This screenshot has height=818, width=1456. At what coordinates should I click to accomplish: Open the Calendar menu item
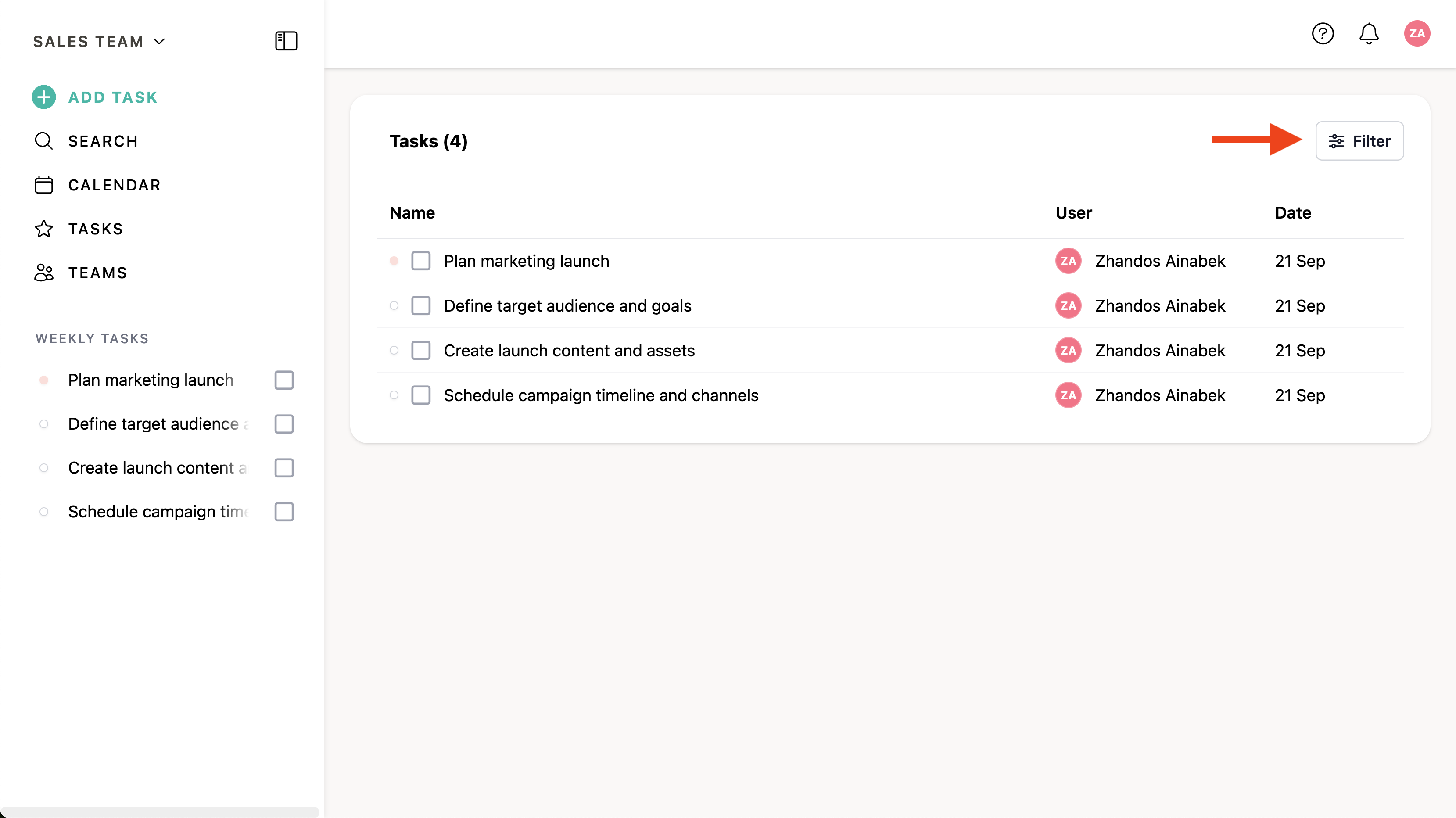coord(114,185)
